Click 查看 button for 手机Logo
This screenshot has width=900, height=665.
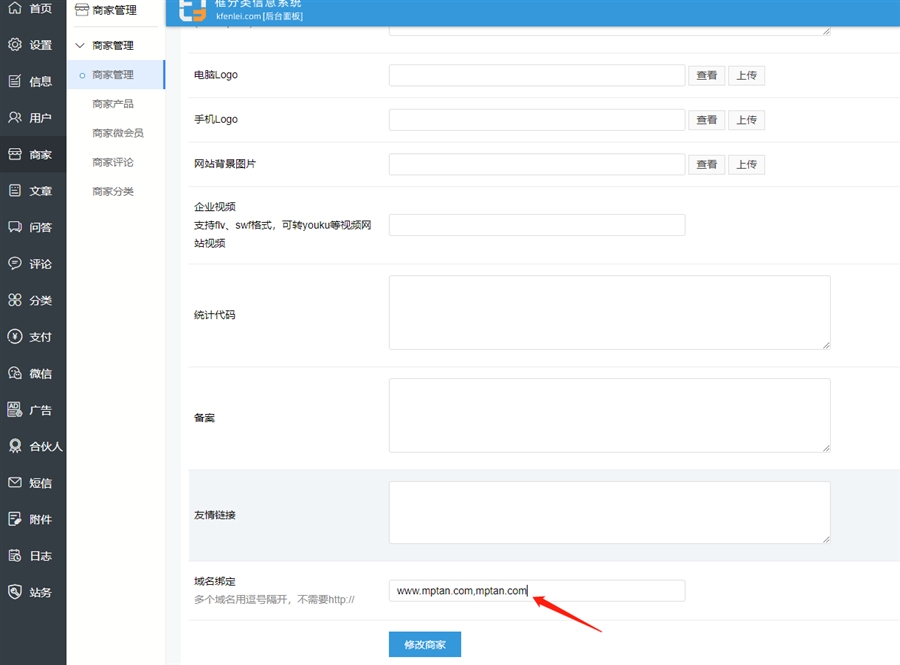(706, 120)
